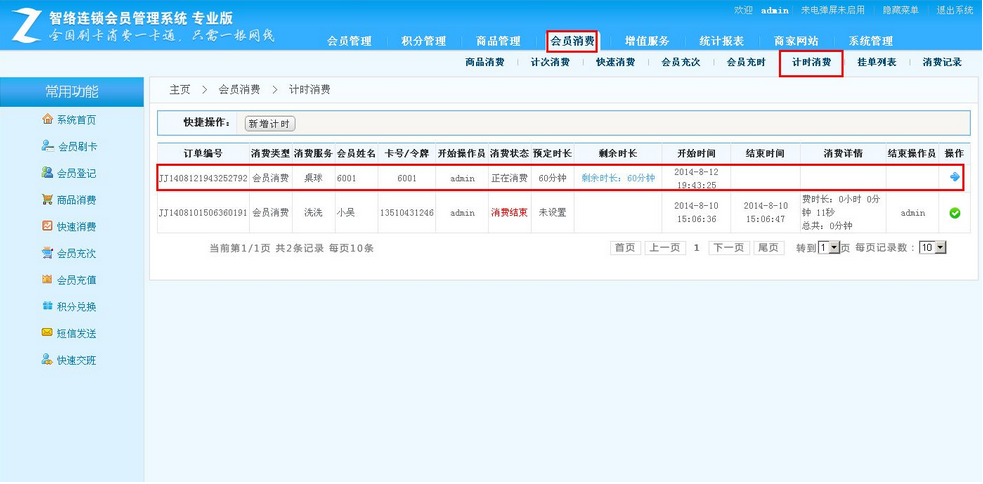Click the 短信发送 envelope icon
Viewport: 983px width, 484px height.
[47, 333]
